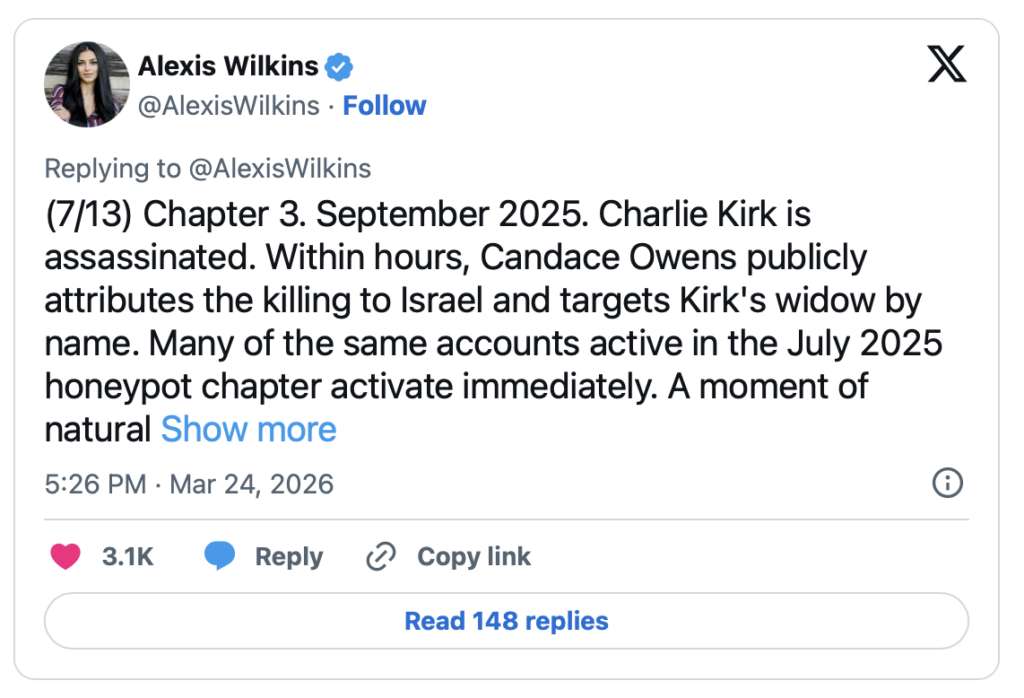1024x698 pixels.
Task: Click the blue reply speech bubble icon
Action: [220, 557]
